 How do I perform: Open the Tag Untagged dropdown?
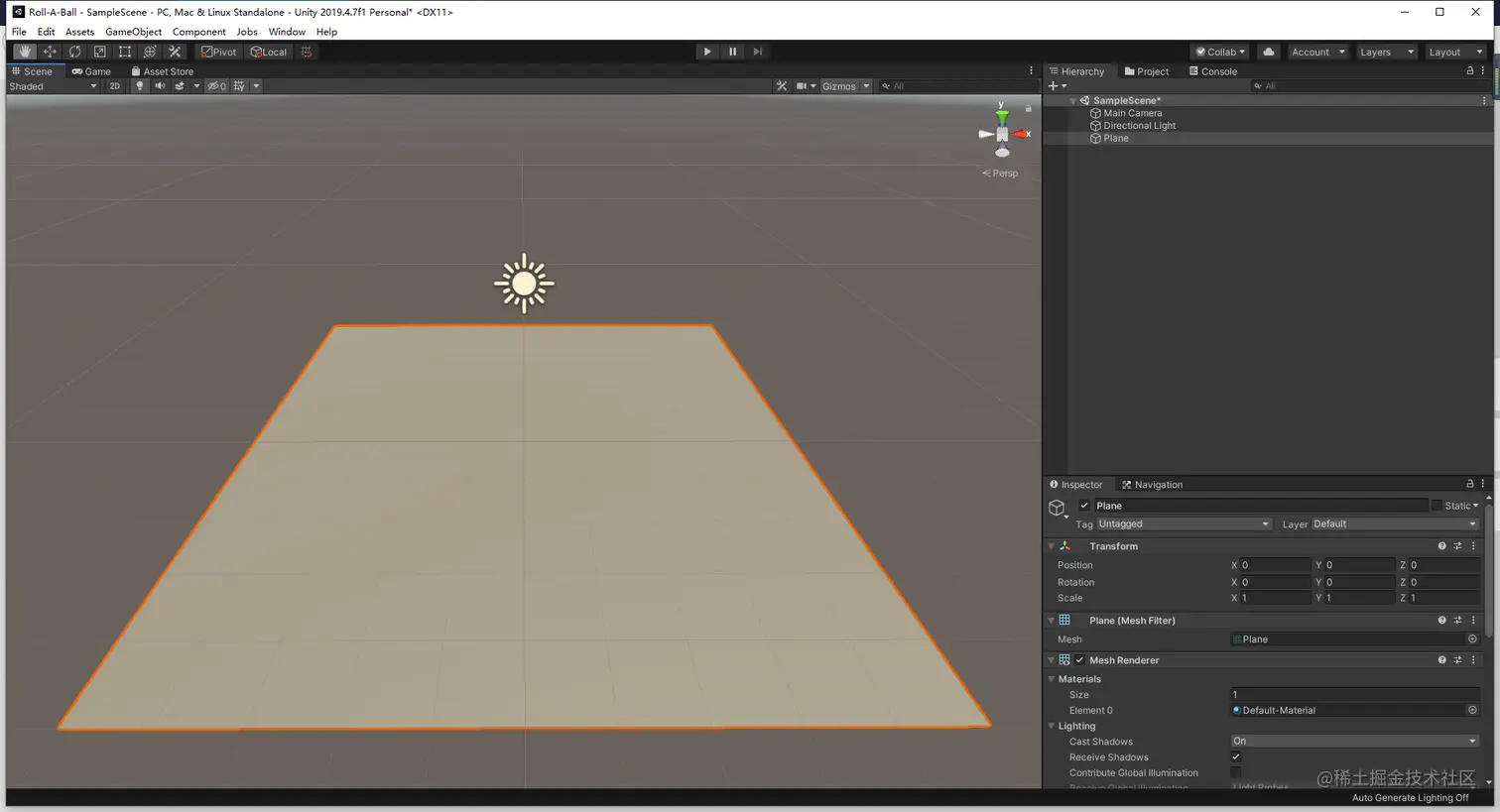point(1184,524)
